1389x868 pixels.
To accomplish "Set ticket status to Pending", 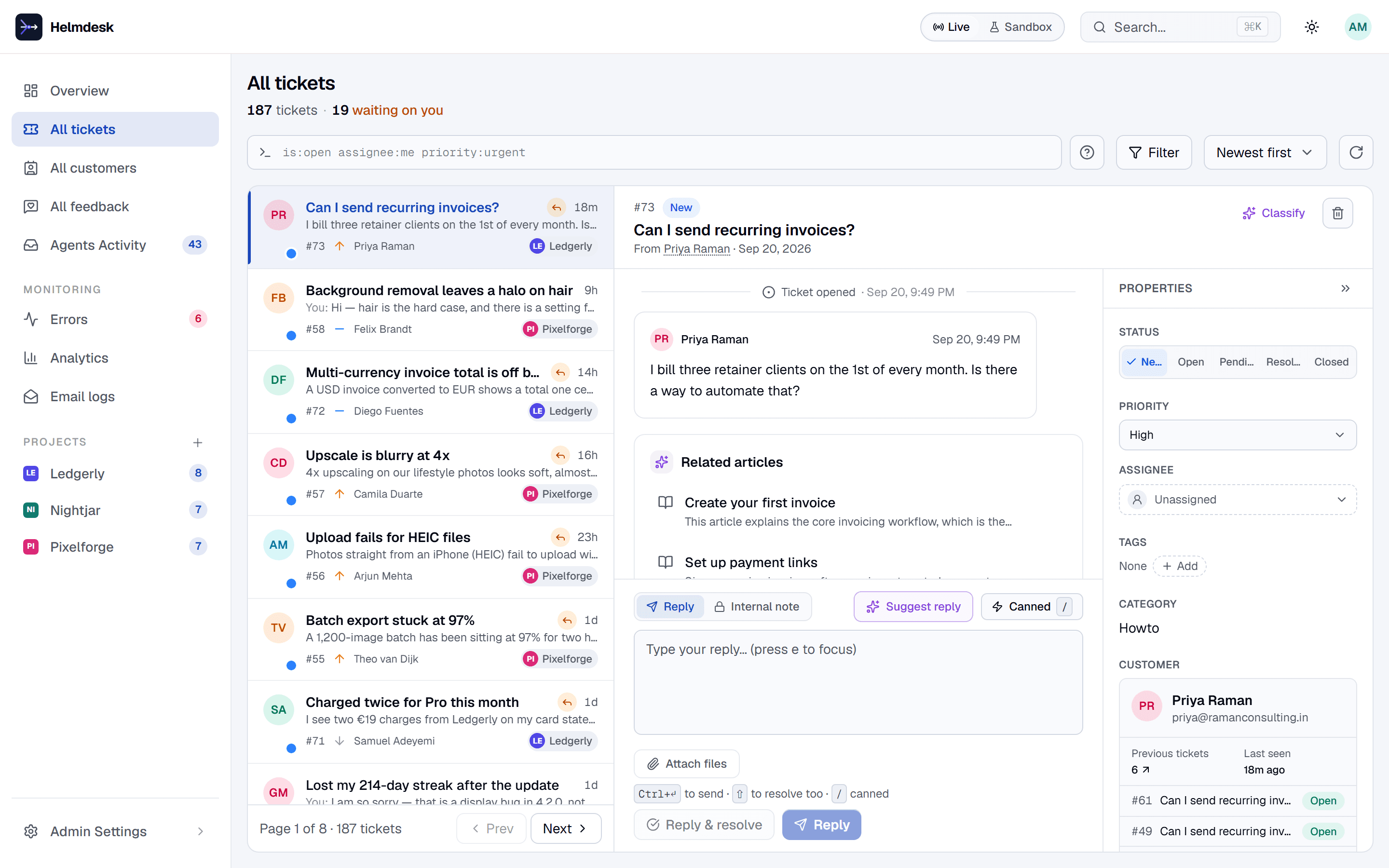I will click(1236, 362).
